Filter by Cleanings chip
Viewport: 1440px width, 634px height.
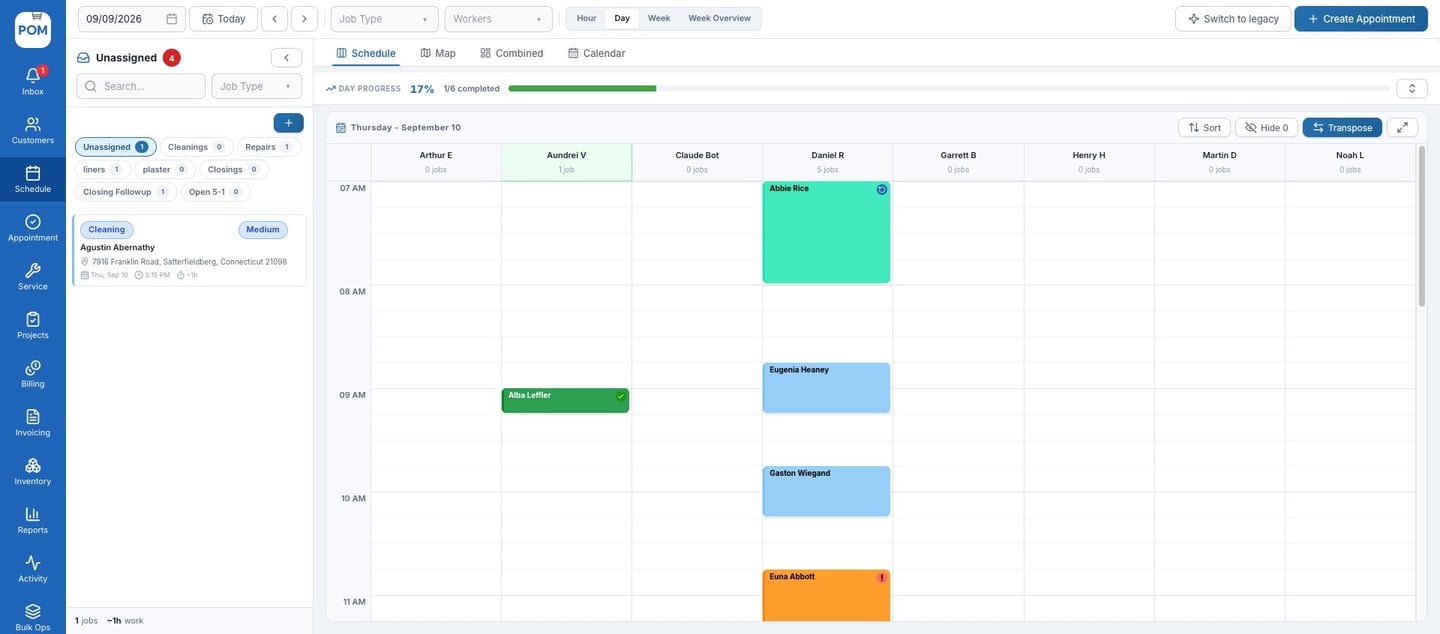pos(196,147)
